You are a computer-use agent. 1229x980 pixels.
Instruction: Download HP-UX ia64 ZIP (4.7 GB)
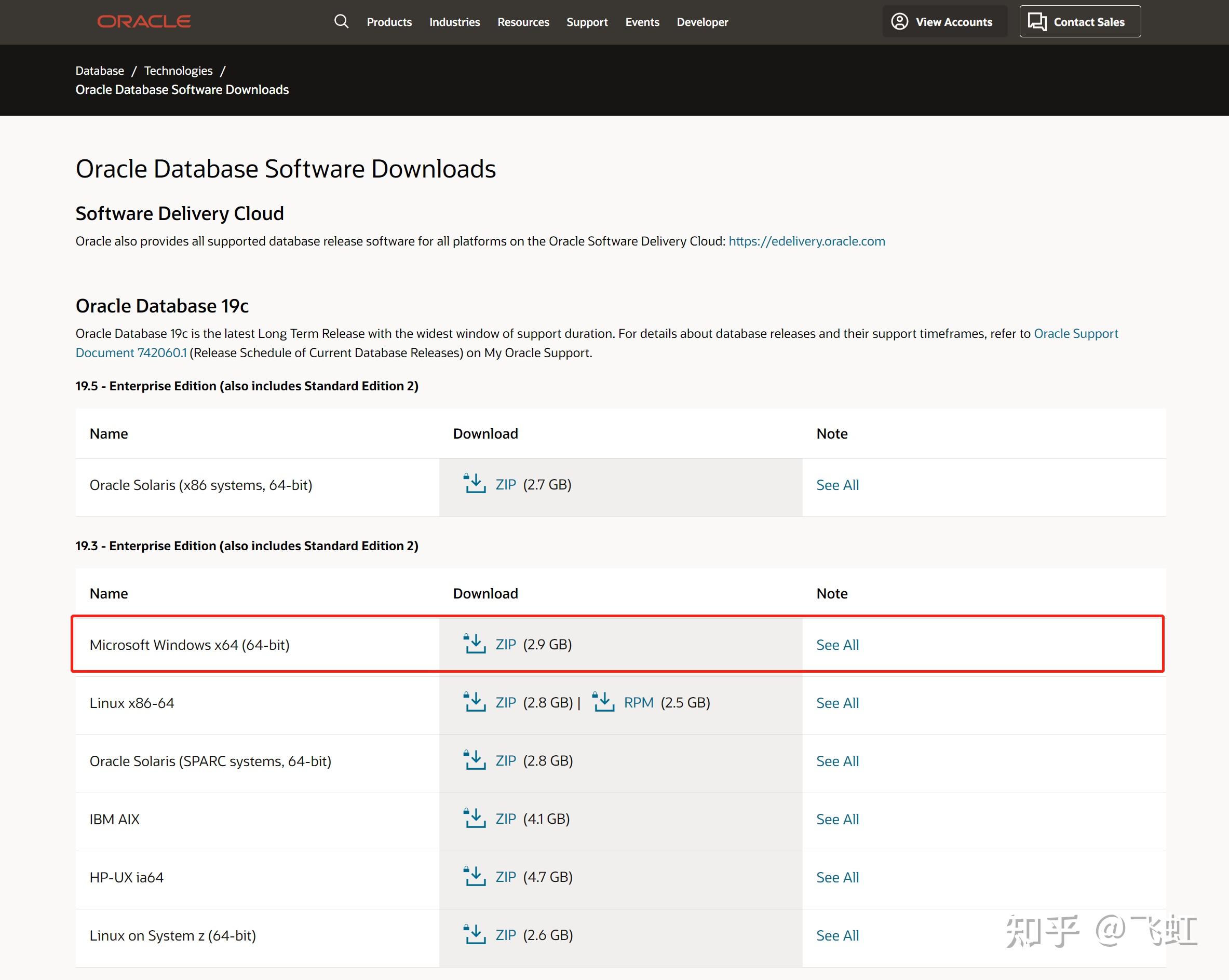(506, 877)
